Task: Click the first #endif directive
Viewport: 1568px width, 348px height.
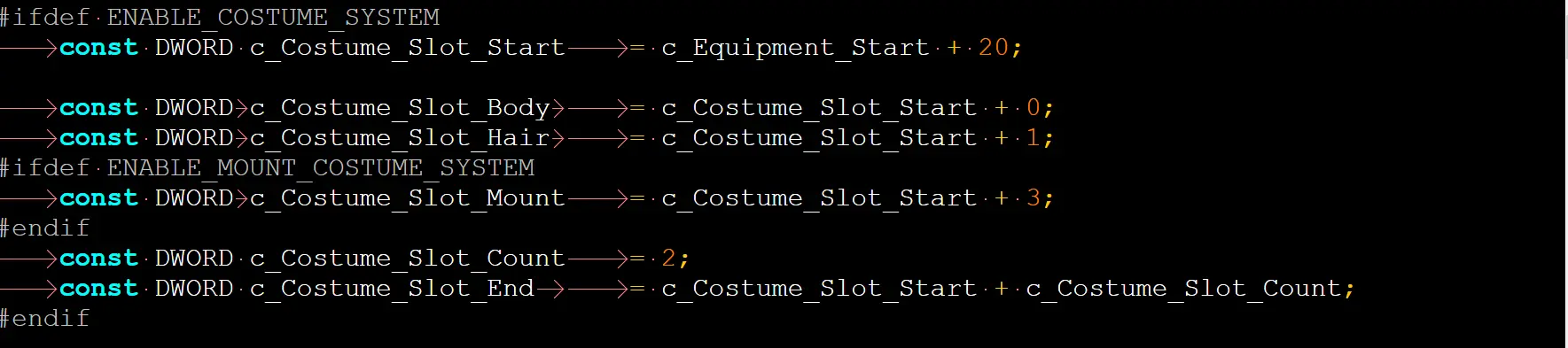Action: coord(45,228)
